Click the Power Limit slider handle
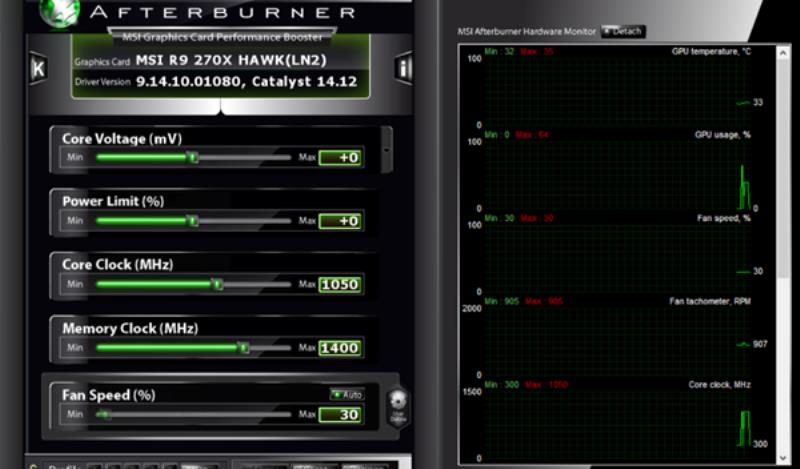800x469 pixels. tap(192, 221)
